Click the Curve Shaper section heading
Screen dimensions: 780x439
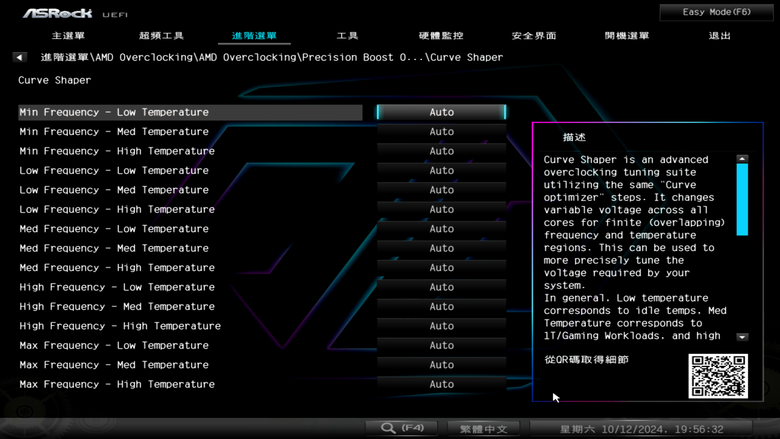(55, 80)
